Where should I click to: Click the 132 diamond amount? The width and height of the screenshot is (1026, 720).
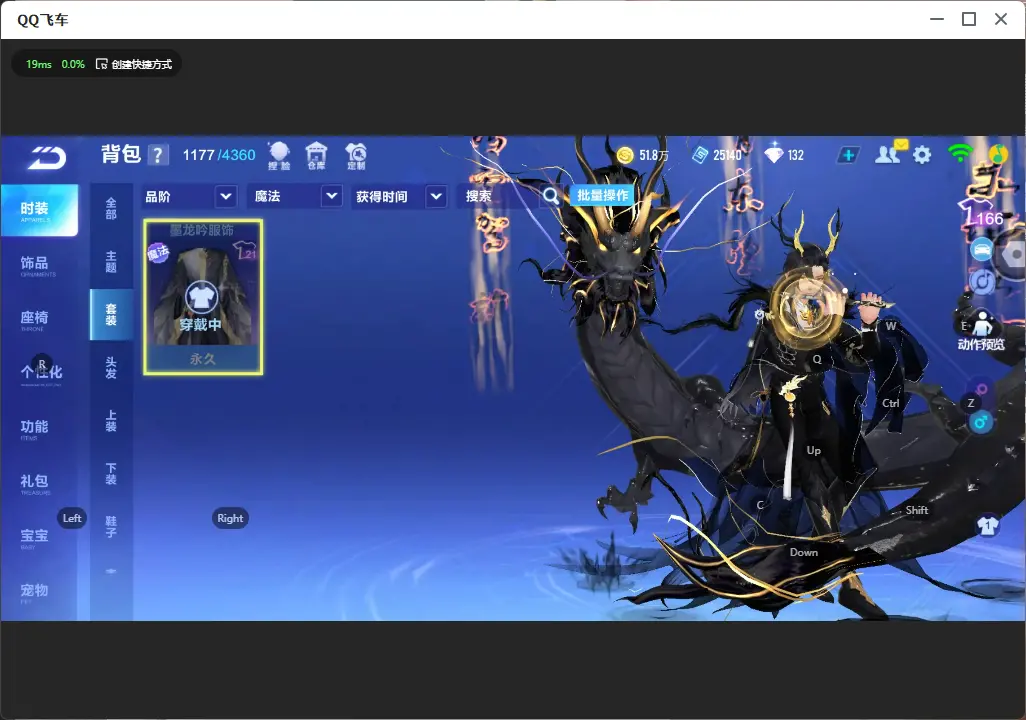pyautogui.click(x=796, y=155)
